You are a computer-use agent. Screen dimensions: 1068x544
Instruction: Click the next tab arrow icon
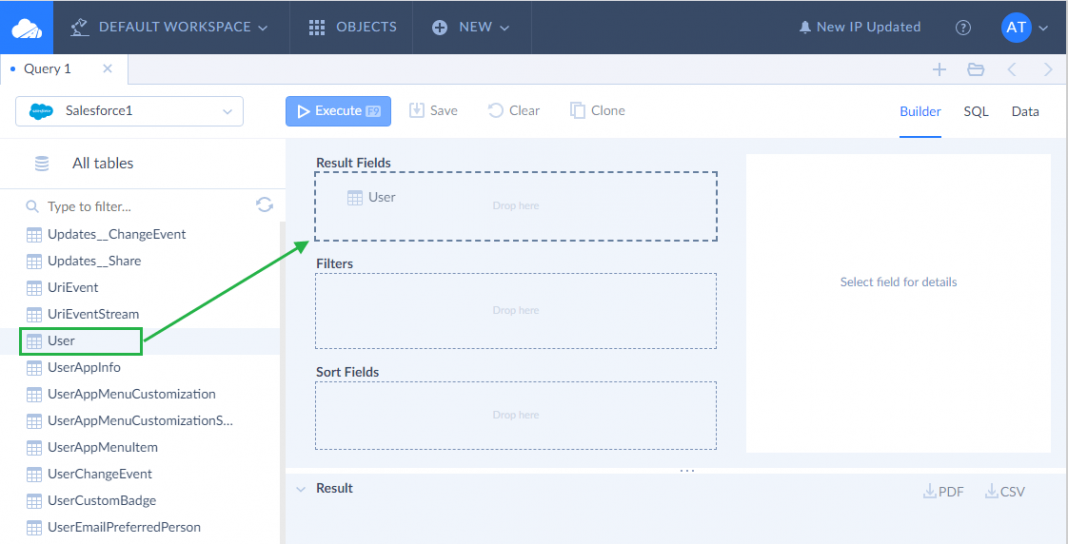pyautogui.click(x=1047, y=69)
